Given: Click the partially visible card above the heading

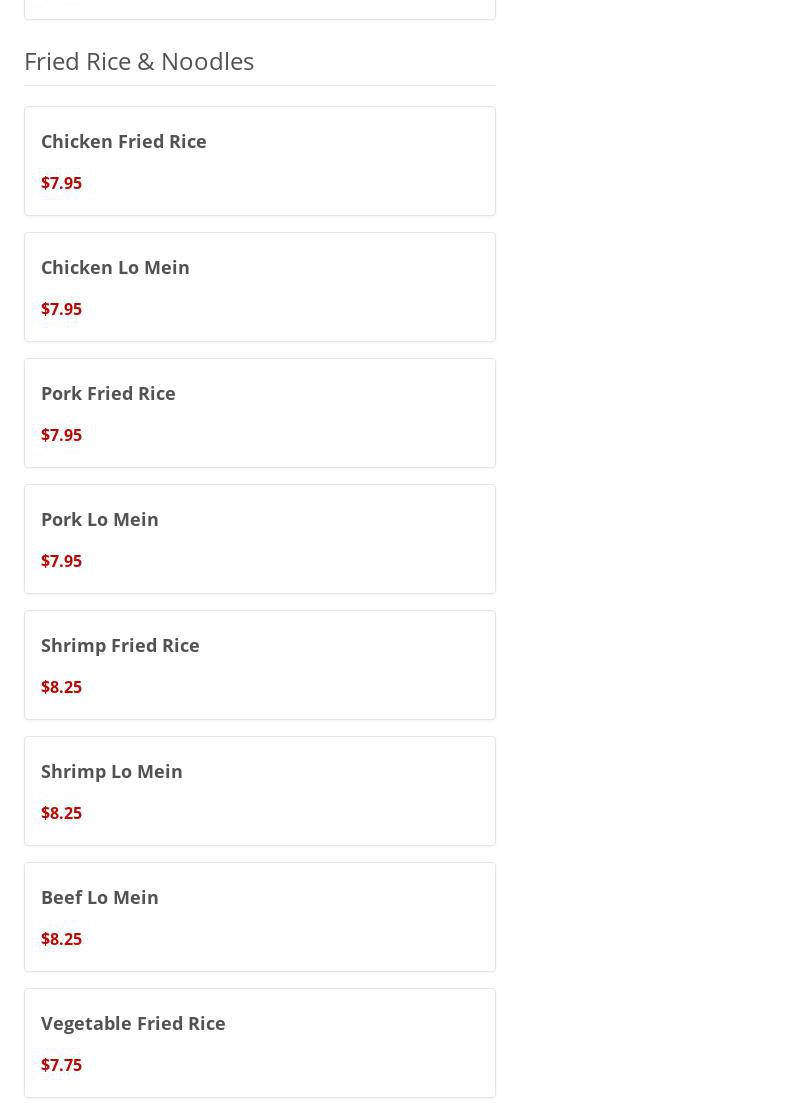Looking at the screenshot, I should click(260, 8).
